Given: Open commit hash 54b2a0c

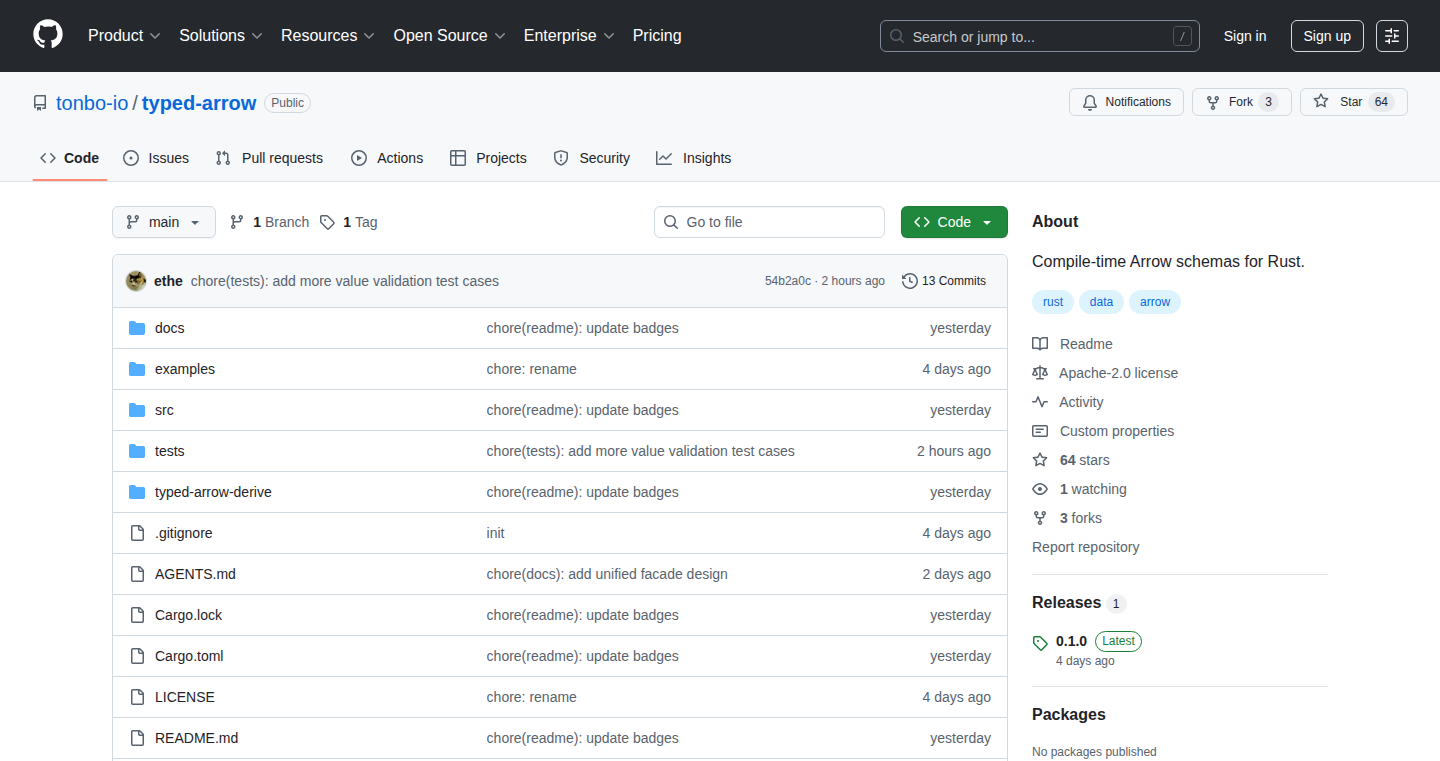Looking at the screenshot, I should (x=788, y=281).
